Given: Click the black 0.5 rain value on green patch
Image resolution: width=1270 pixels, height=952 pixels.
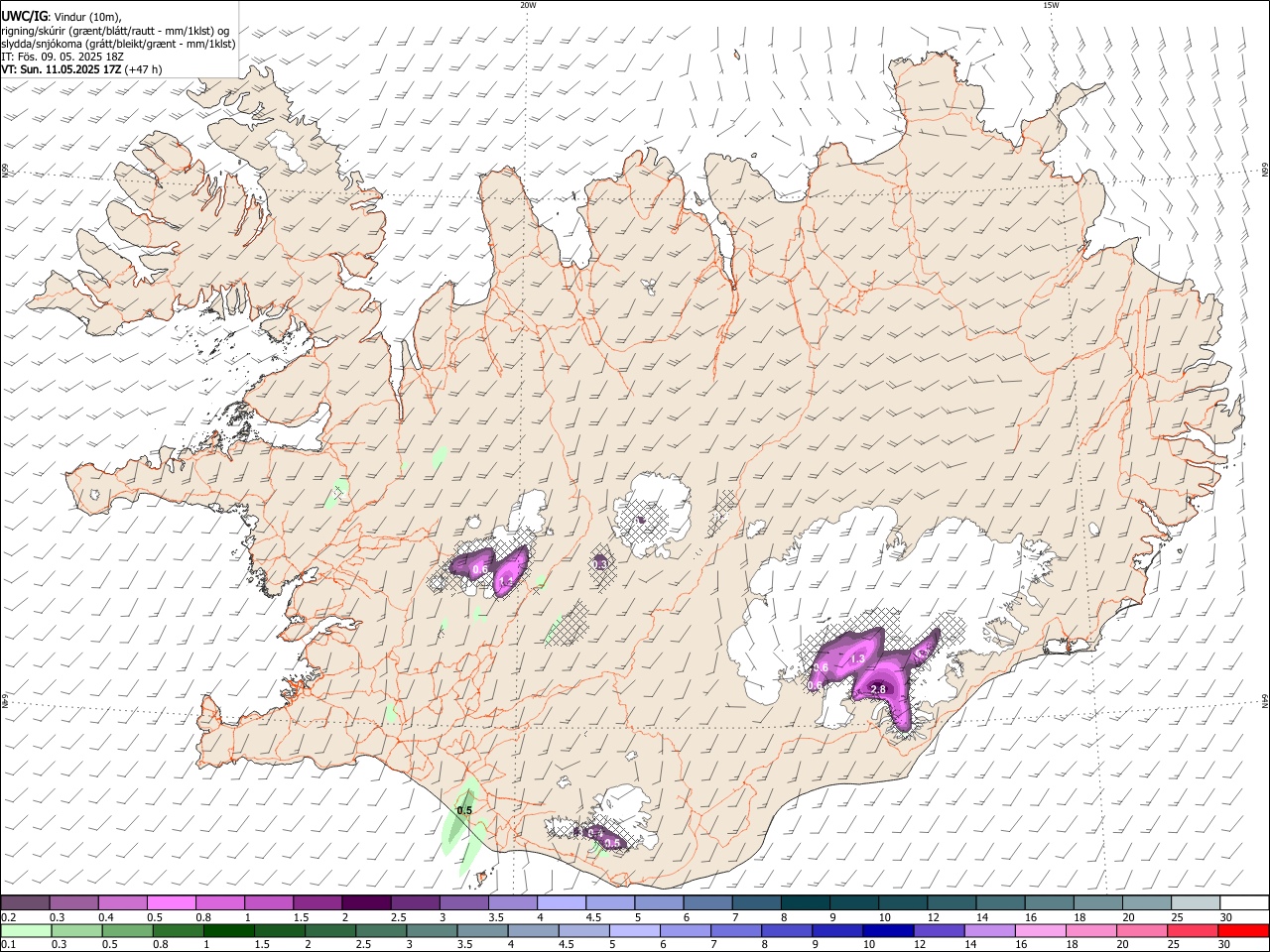Looking at the screenshot, I should (464, 810).
